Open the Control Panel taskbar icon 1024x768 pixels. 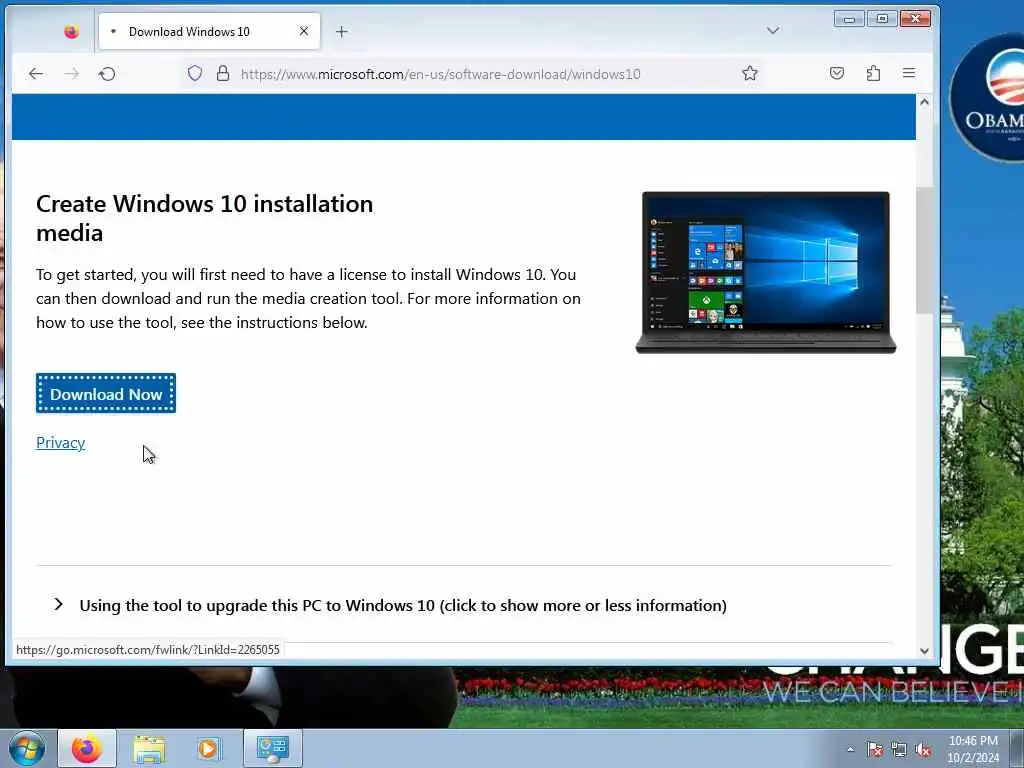(x=272, y=748)
